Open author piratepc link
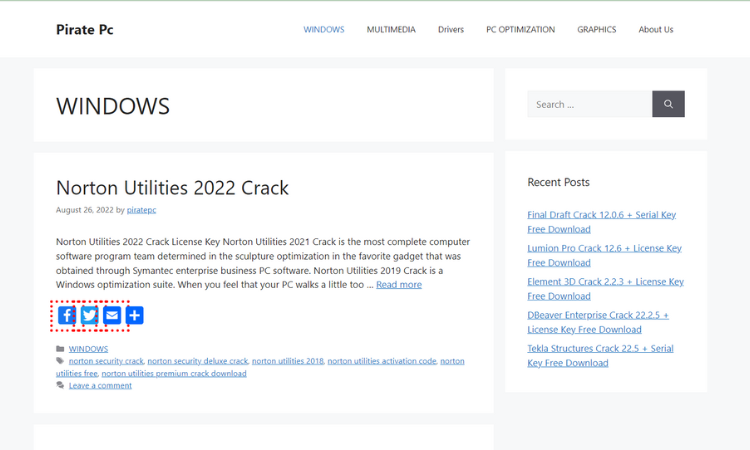 point(141,210)
